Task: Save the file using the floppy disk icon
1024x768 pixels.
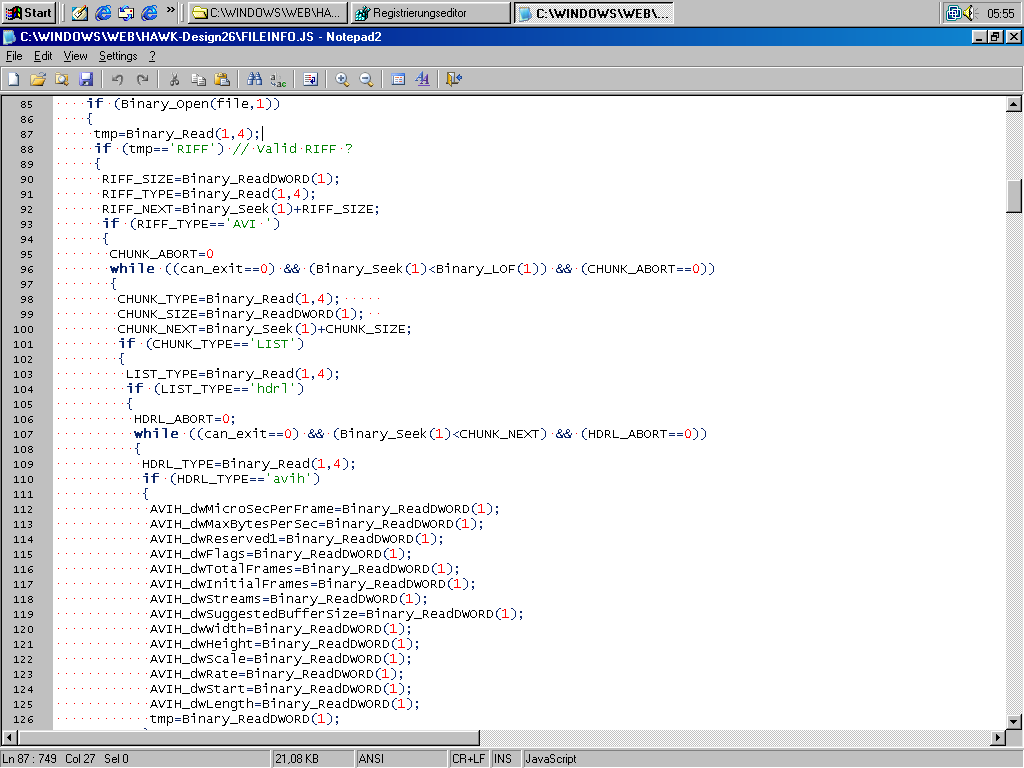Action: point(86,80)
